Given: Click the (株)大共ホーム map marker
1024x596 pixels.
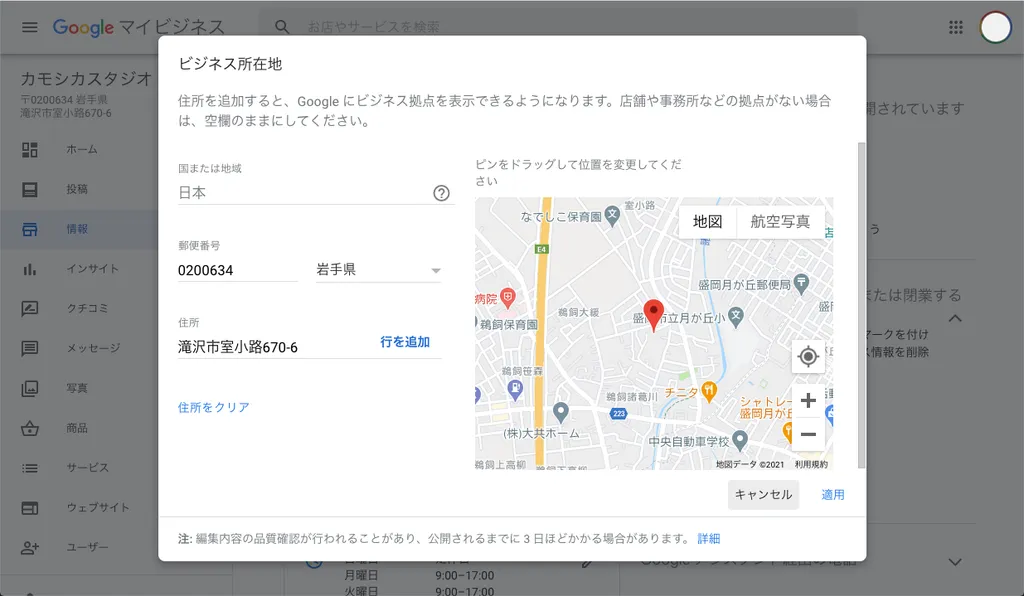Looking at the screenshot, I should (x=561, y=413).
